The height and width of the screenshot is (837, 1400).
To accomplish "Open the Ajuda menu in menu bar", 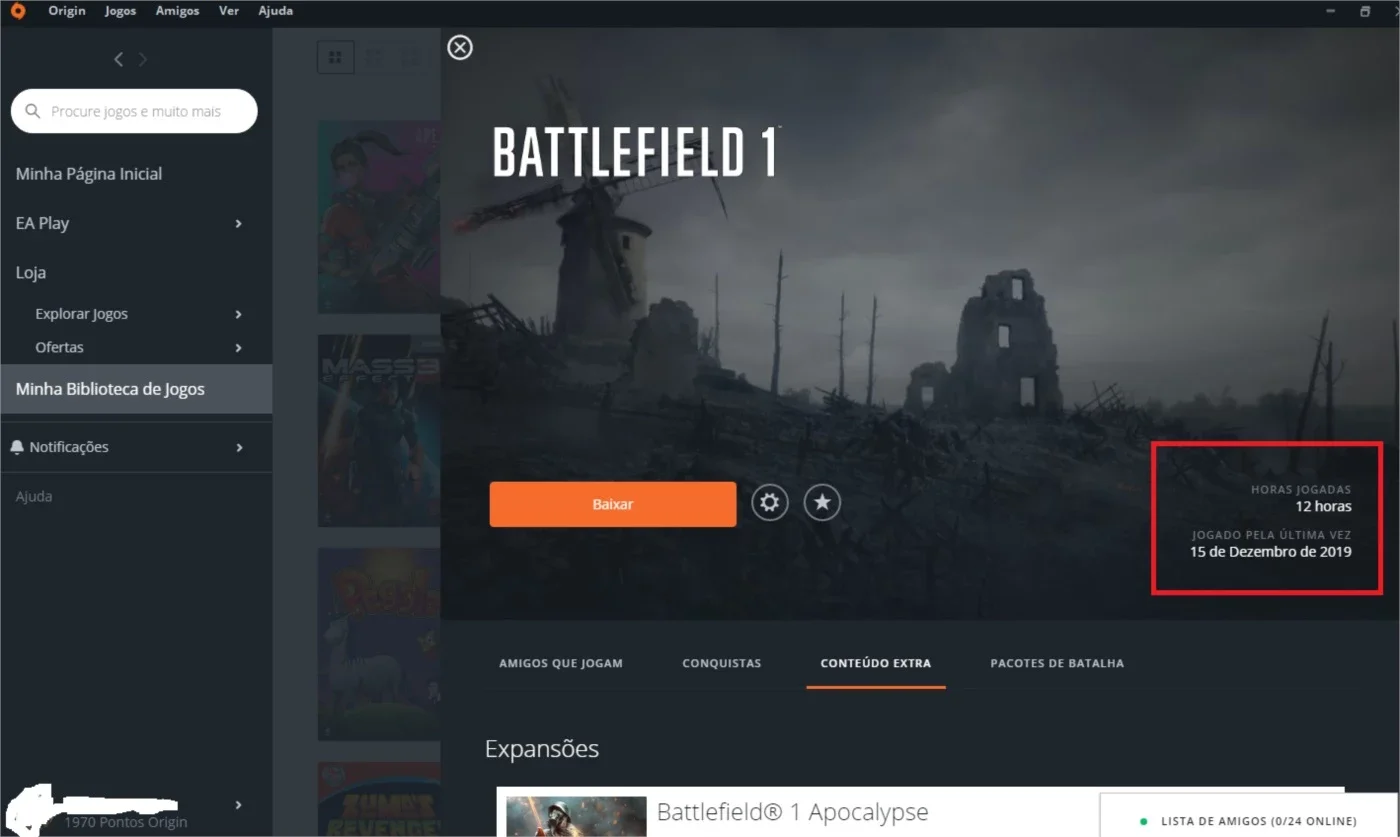I will point(275,11).
